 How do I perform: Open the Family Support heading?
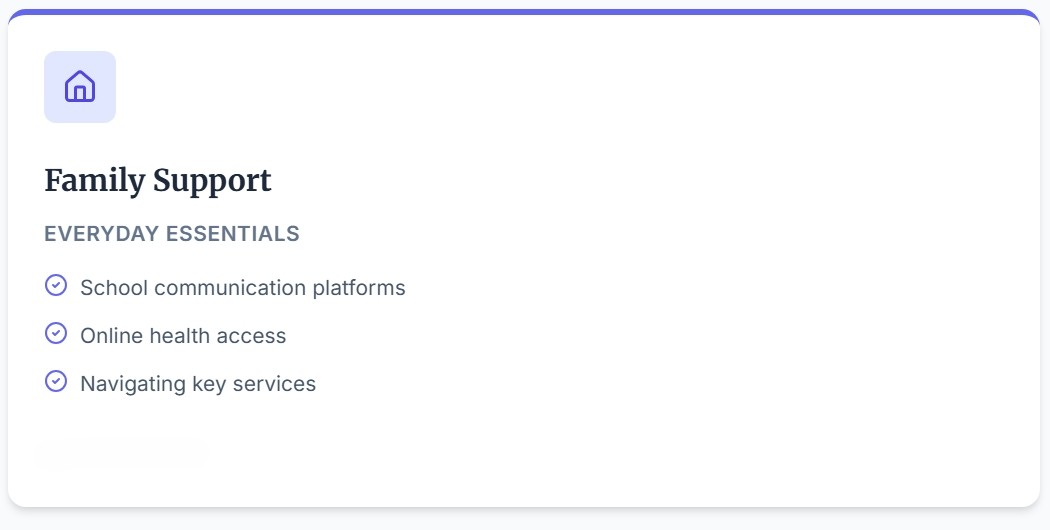coord(158,181)
